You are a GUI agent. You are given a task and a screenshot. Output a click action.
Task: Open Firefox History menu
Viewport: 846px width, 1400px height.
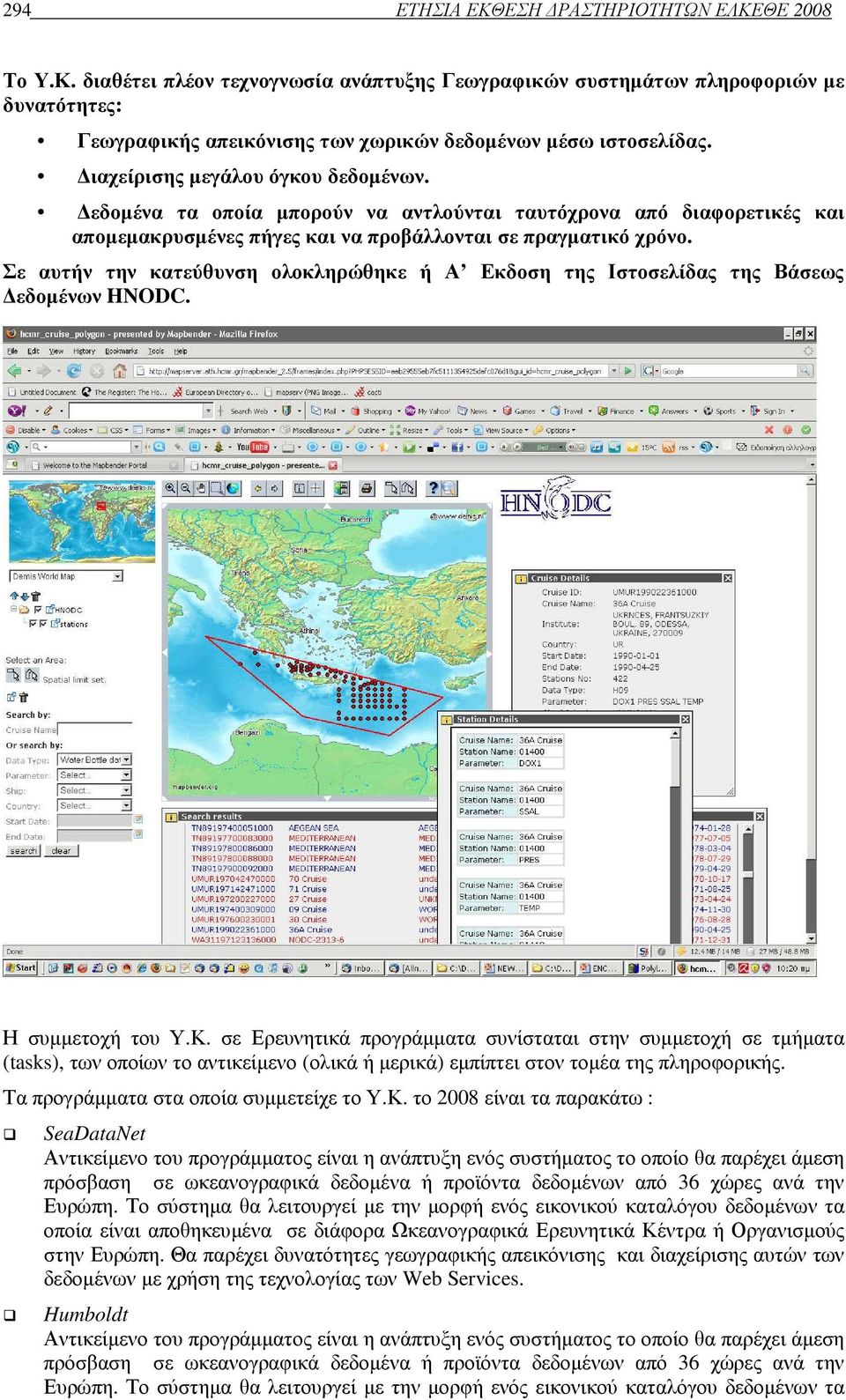pos(84,351)
